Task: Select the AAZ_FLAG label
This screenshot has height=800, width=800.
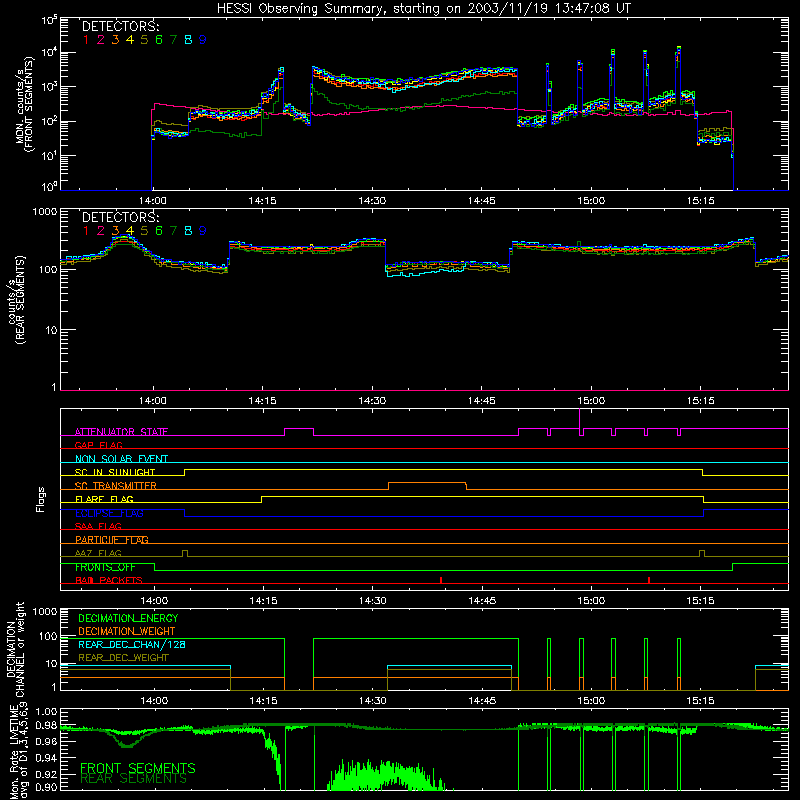Action: tap(98, 553)
